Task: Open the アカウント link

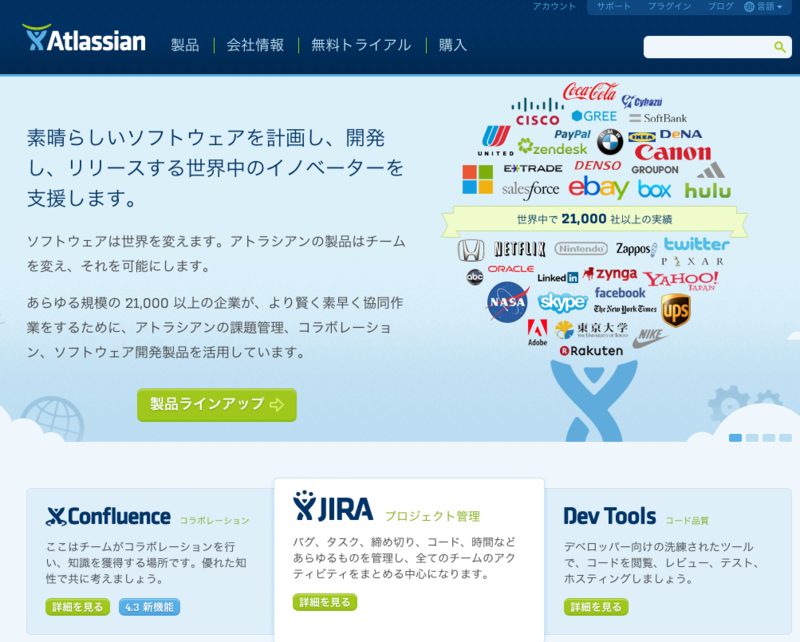Action: (554, 7)
